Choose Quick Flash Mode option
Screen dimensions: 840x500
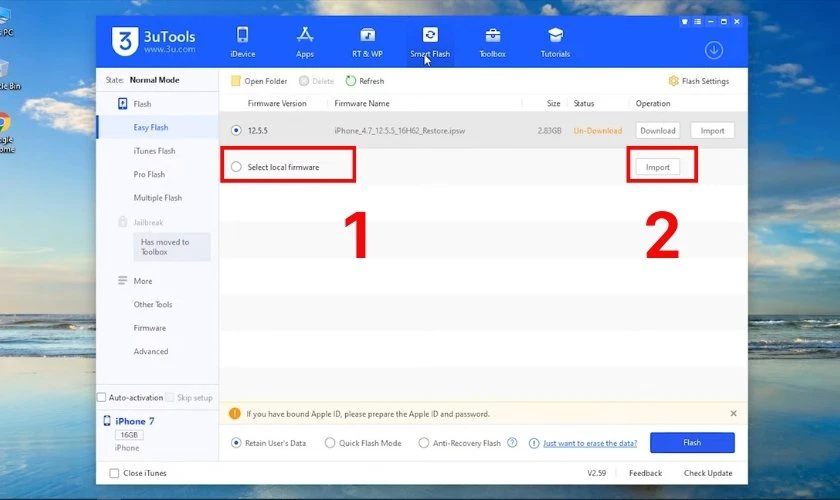click(330, 443)
